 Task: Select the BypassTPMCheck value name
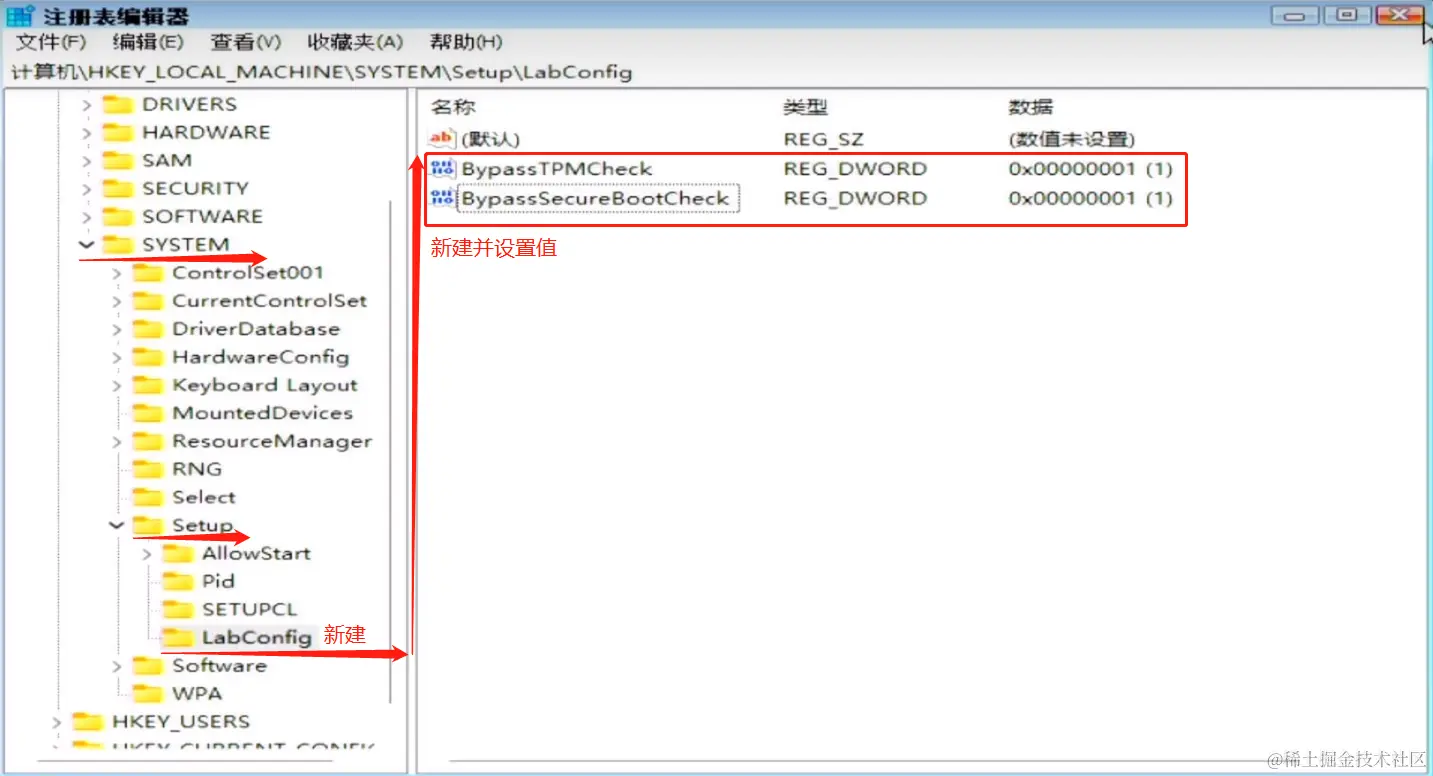556,169
